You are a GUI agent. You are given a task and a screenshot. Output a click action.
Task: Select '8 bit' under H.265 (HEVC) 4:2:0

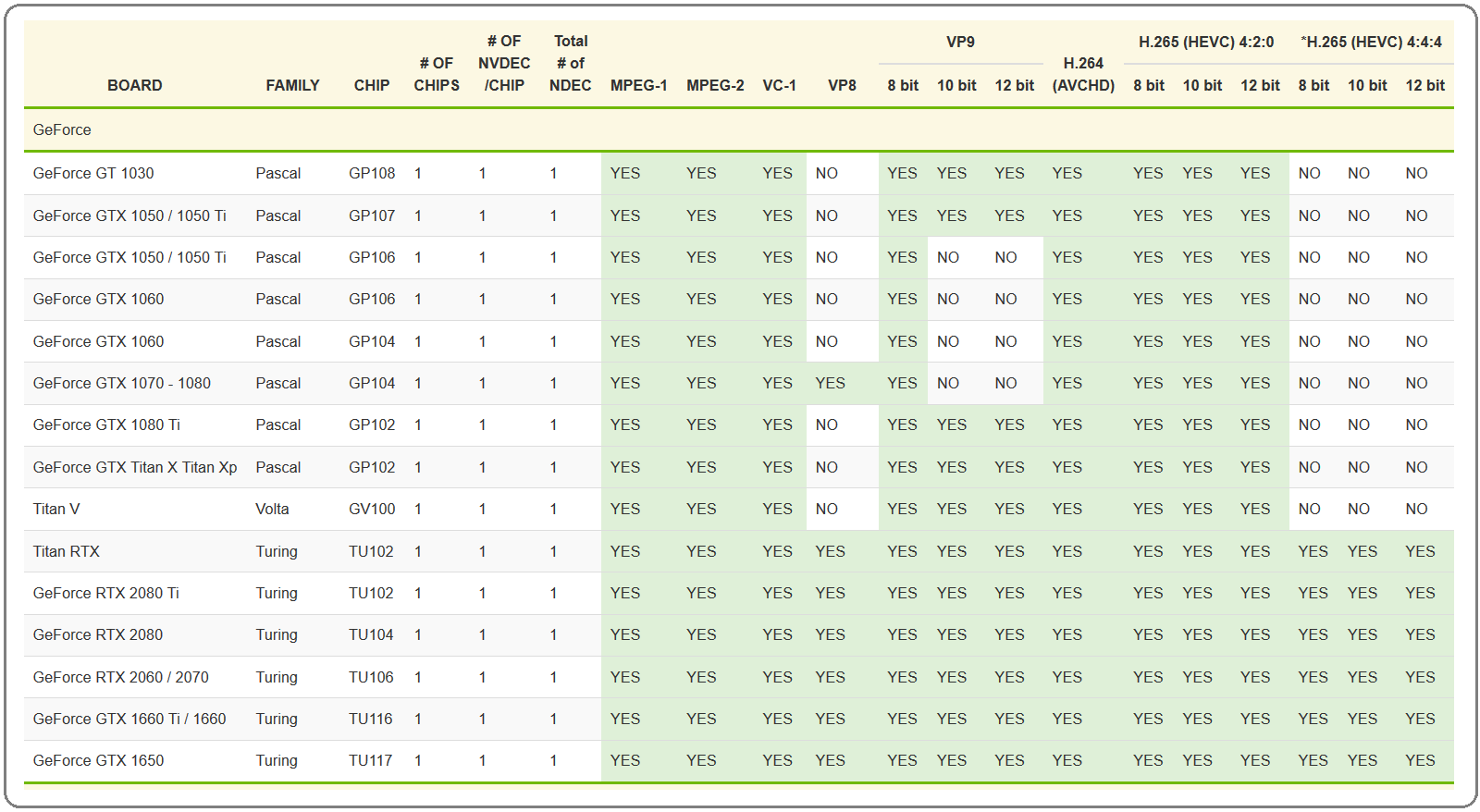click(x=1149, y=85)
